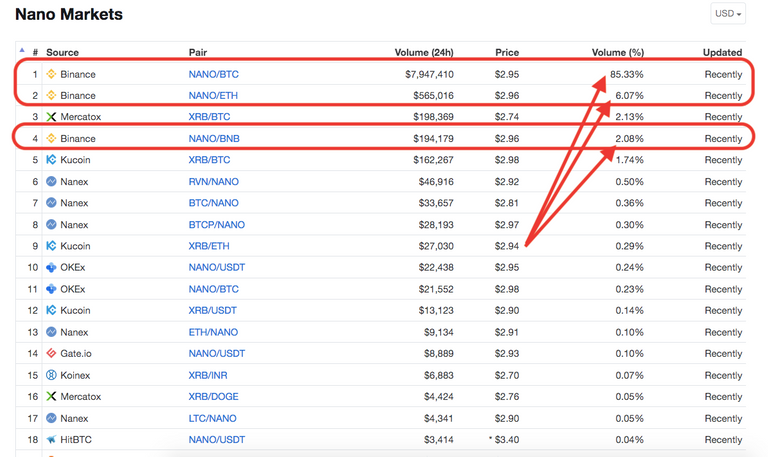Open XRB/INR pair link
This screenshot has width=768, height=457.
coord(208,375)
